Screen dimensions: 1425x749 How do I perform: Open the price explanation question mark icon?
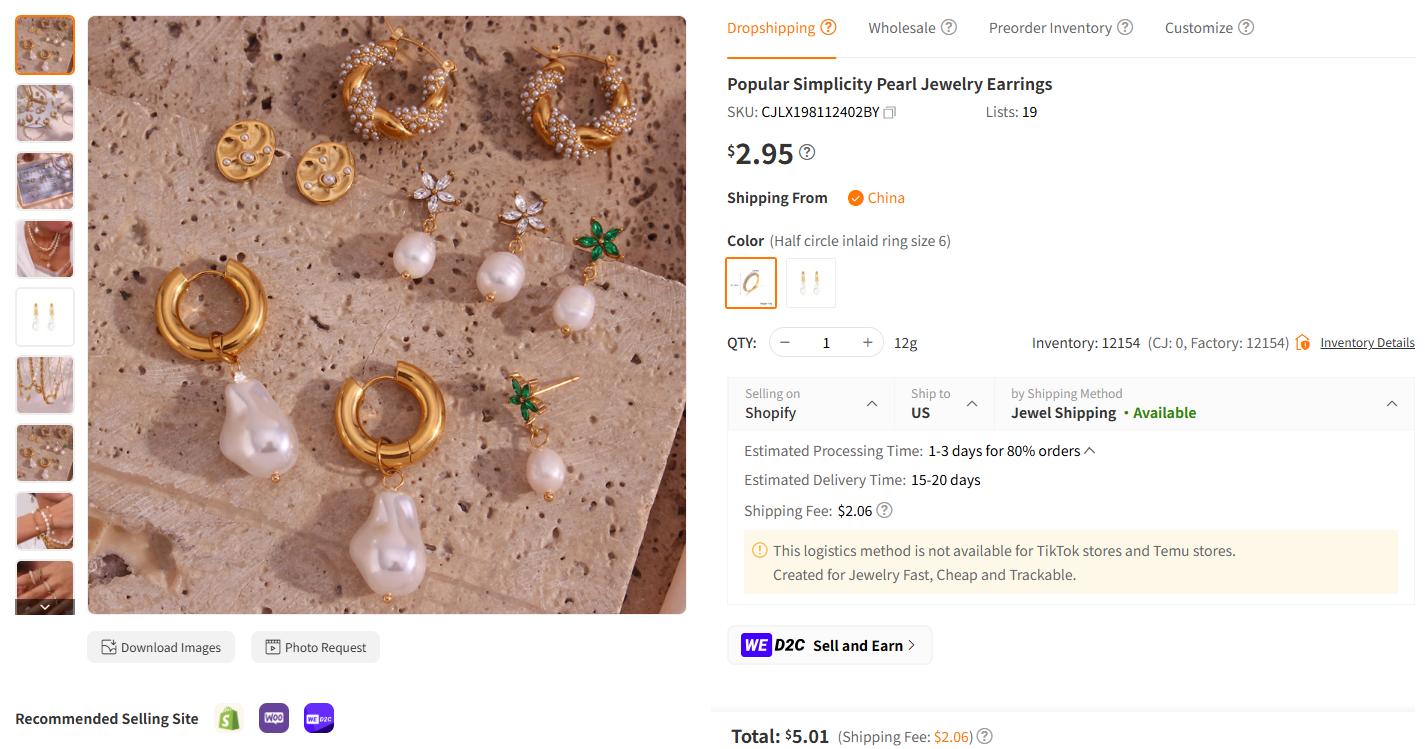click(x=806, y=152)
